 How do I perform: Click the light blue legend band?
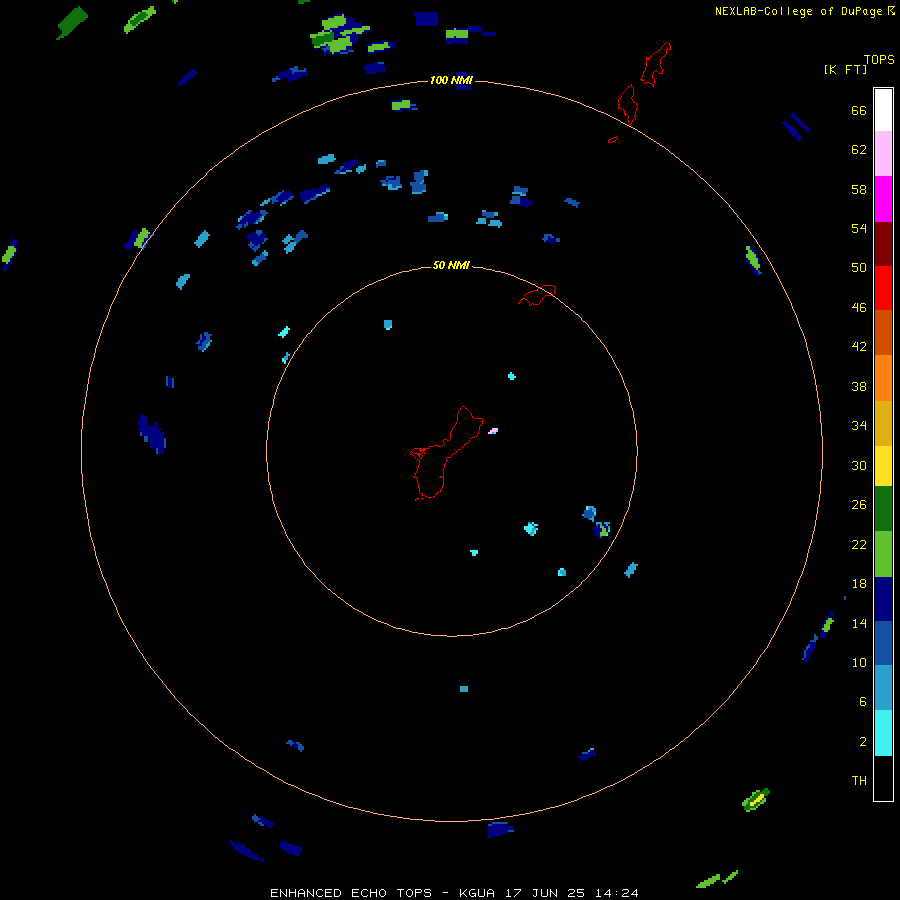click(x=883, y=688)
